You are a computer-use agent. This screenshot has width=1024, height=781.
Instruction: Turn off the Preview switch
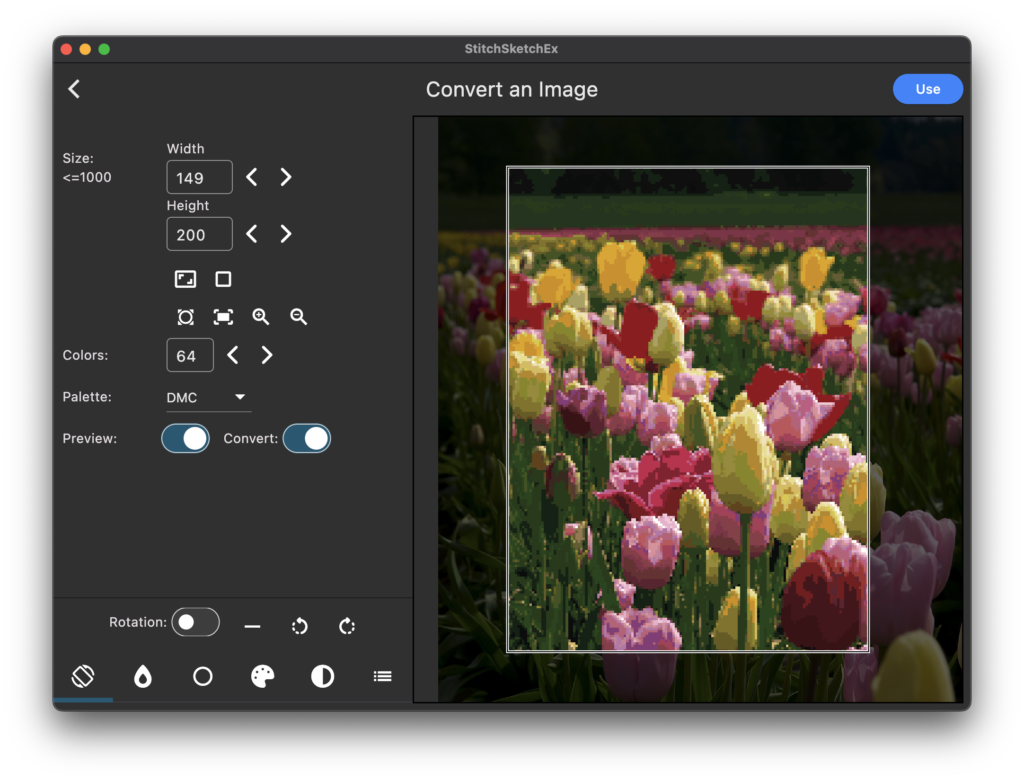186,439
